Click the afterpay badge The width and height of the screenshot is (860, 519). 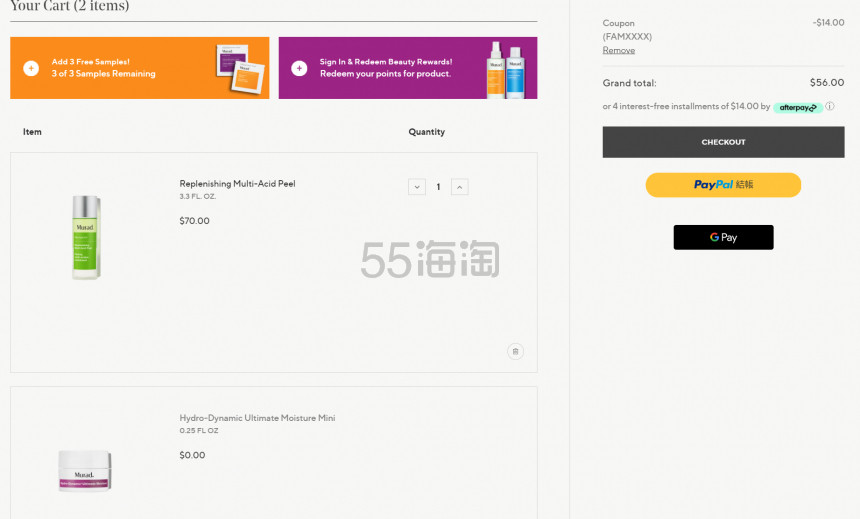798,108
